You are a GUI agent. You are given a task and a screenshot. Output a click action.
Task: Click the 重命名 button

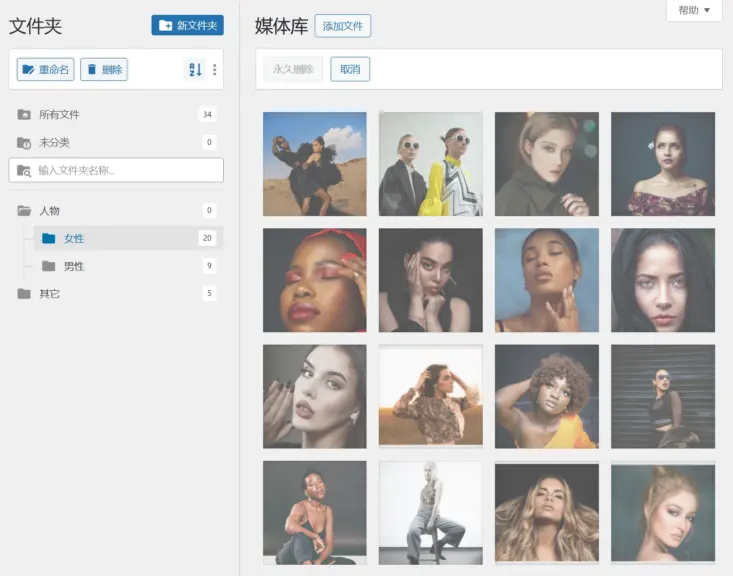click(x=45, y=70)
